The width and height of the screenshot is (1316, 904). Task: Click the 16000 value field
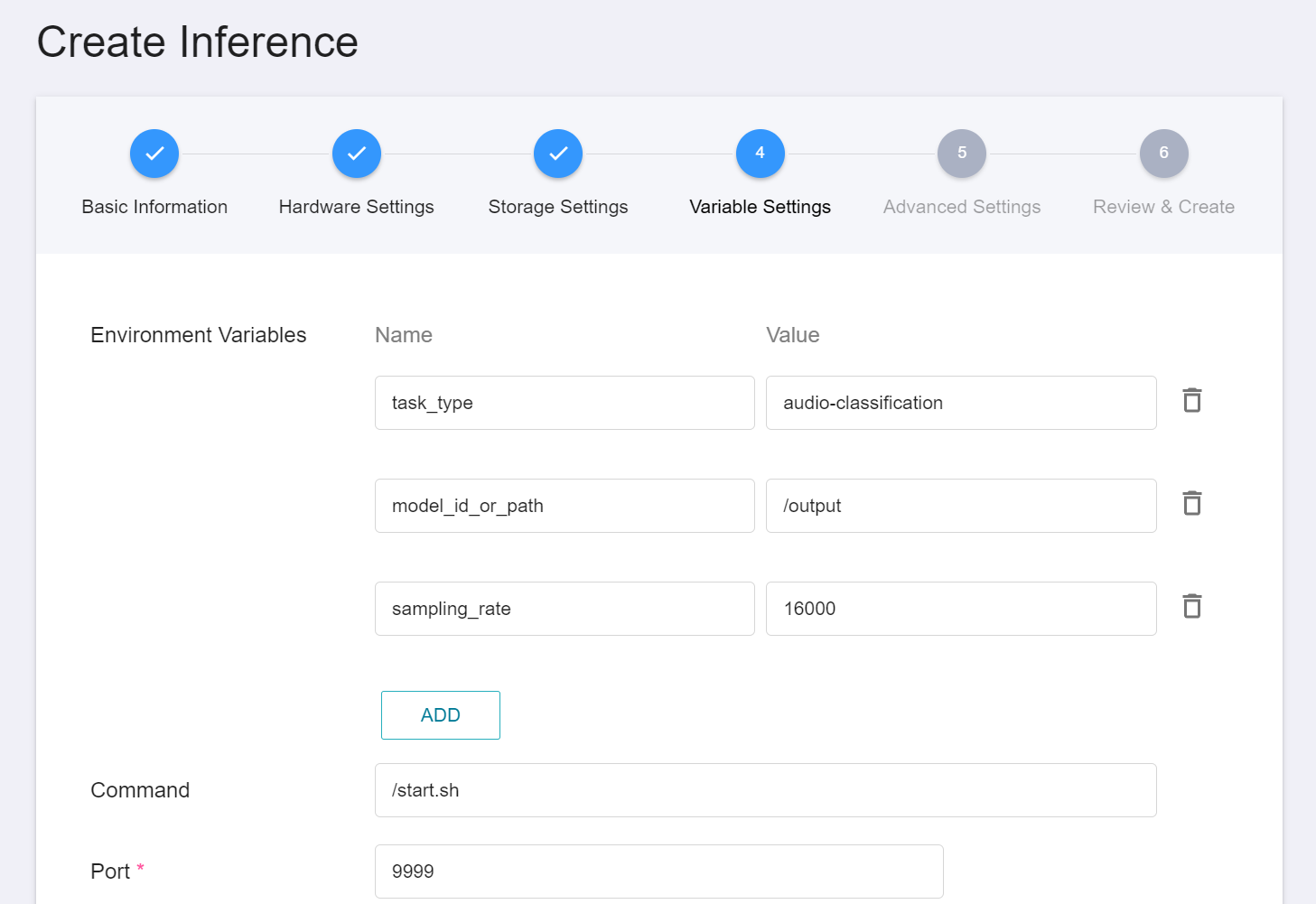[x=961, y=609]
